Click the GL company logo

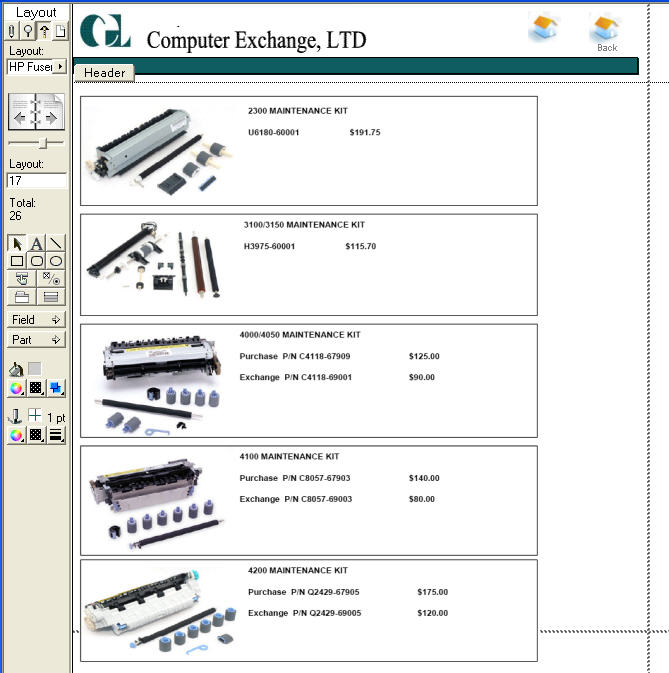[106, 30]
